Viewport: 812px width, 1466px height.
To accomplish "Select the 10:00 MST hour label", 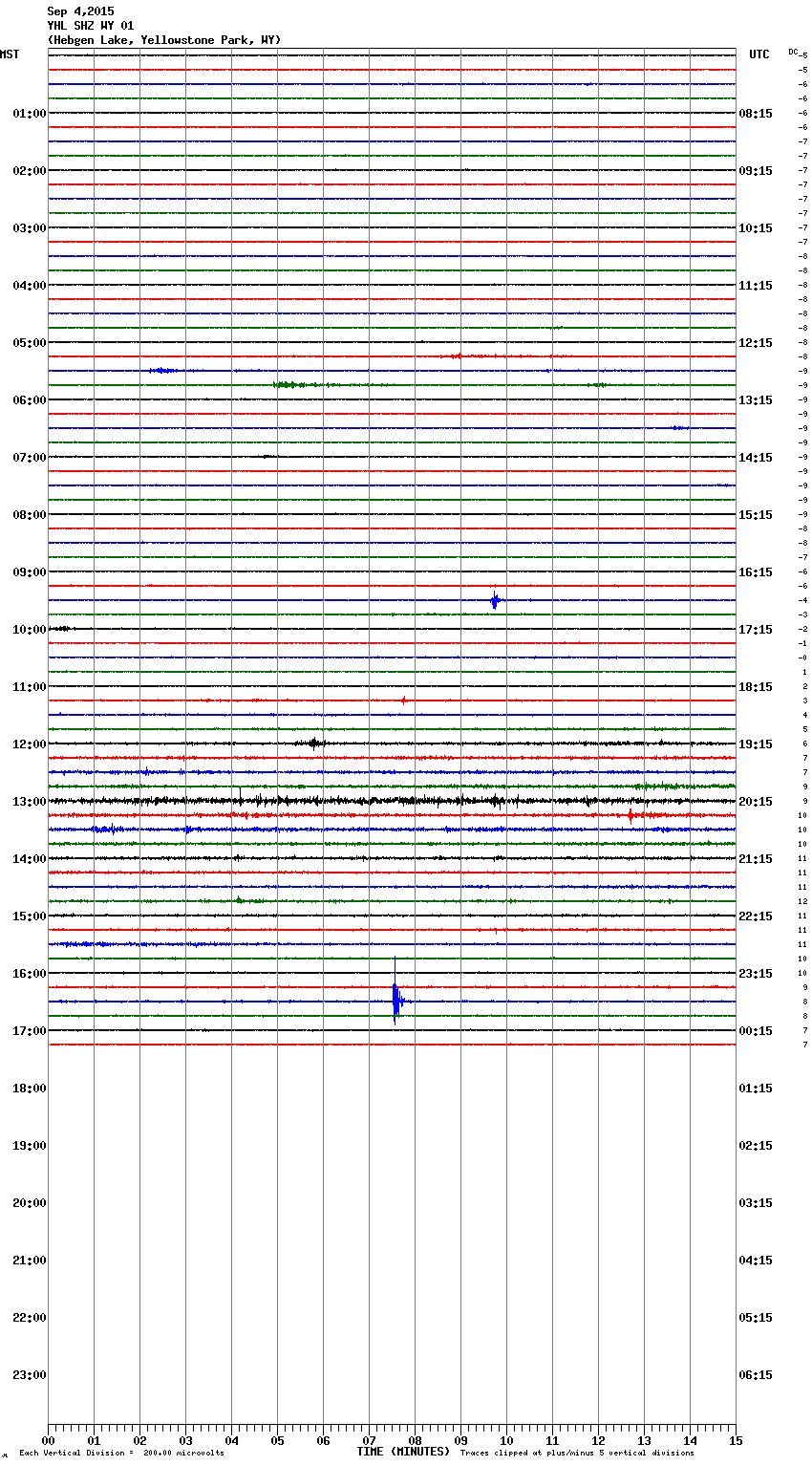I will [x=30, y=630].
